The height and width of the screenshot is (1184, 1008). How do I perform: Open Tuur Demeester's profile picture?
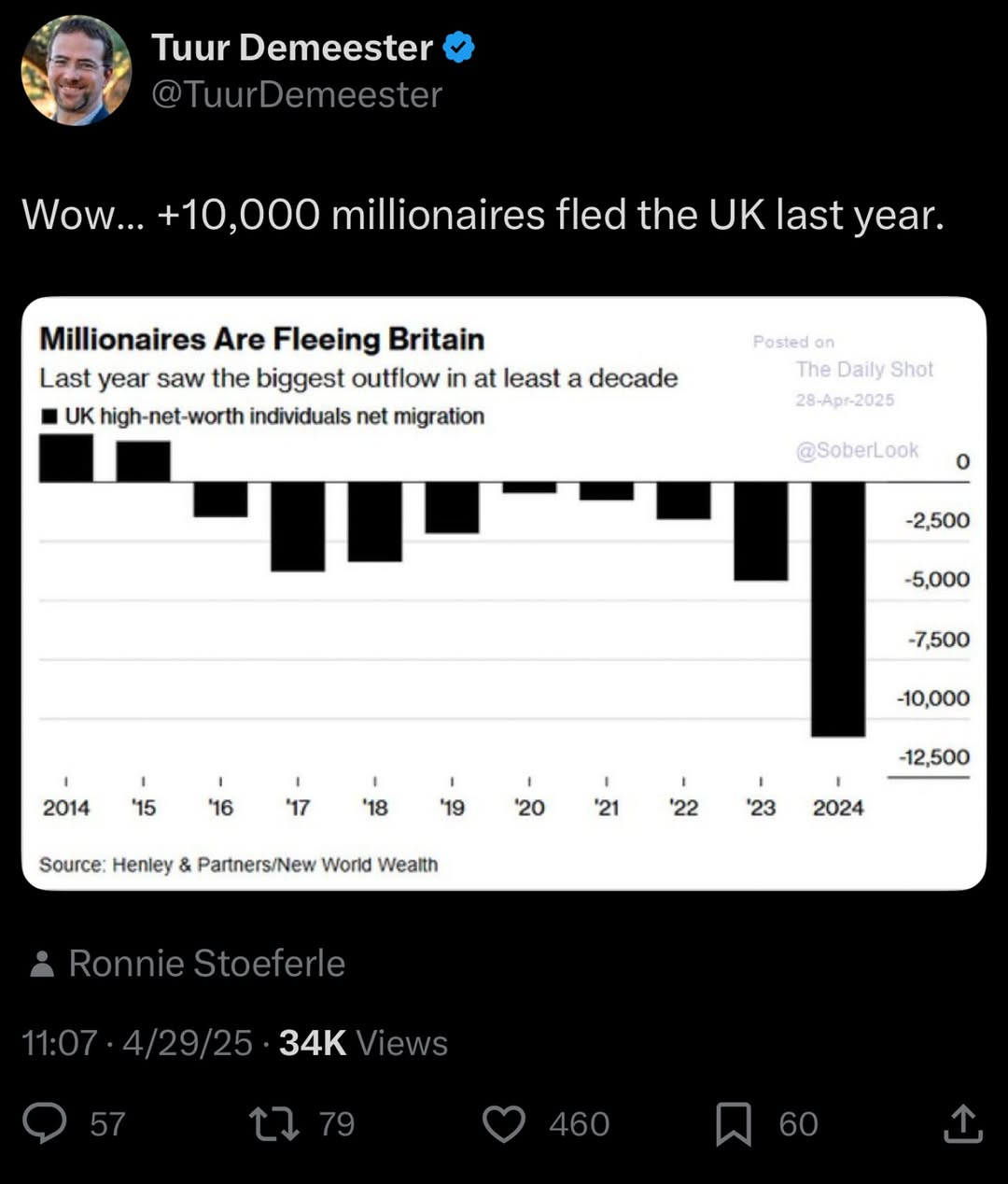[x=77, y=70]
